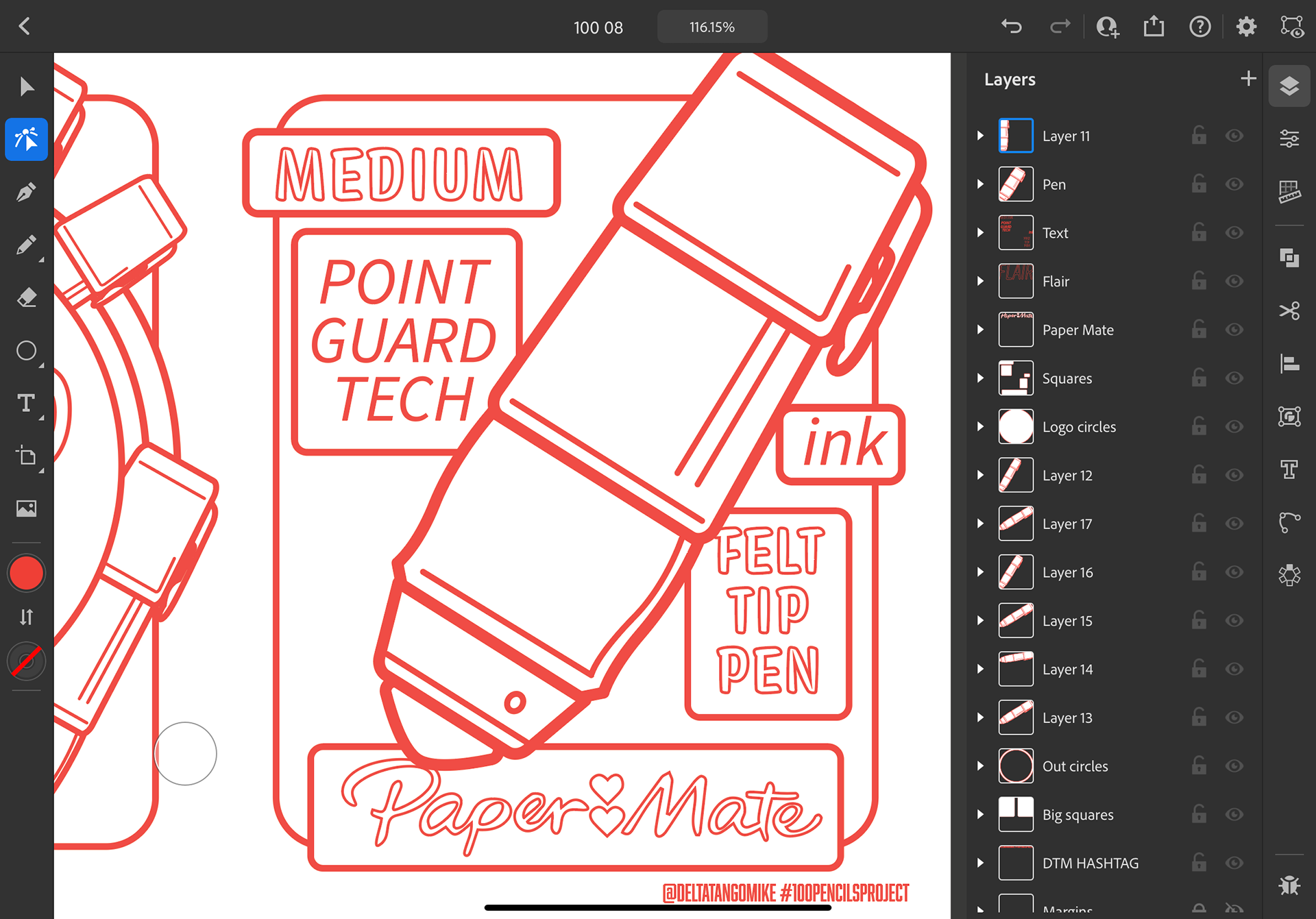This screenshot has width=1316, height=919.
Task: Hide the Out circles layer
Action: tap(1234, 766)
